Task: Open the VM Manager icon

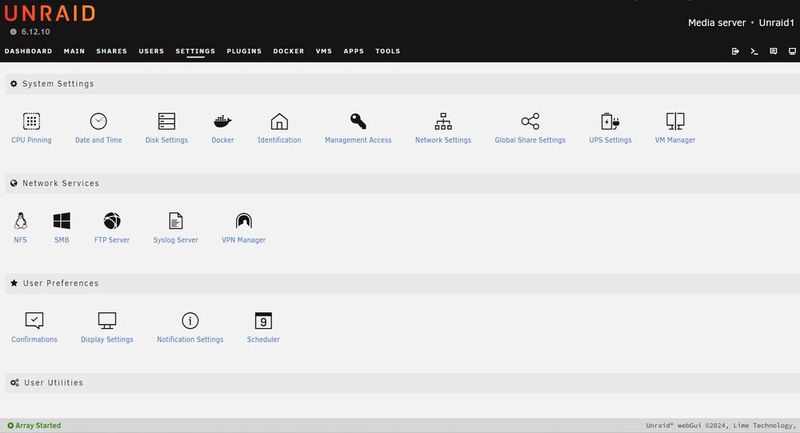Action: tap(675, 121)
